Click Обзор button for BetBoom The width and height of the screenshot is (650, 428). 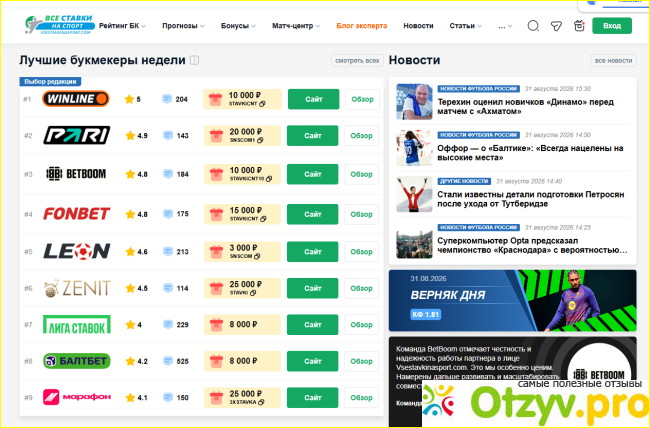pyautogui.click(x=361, y=174)
